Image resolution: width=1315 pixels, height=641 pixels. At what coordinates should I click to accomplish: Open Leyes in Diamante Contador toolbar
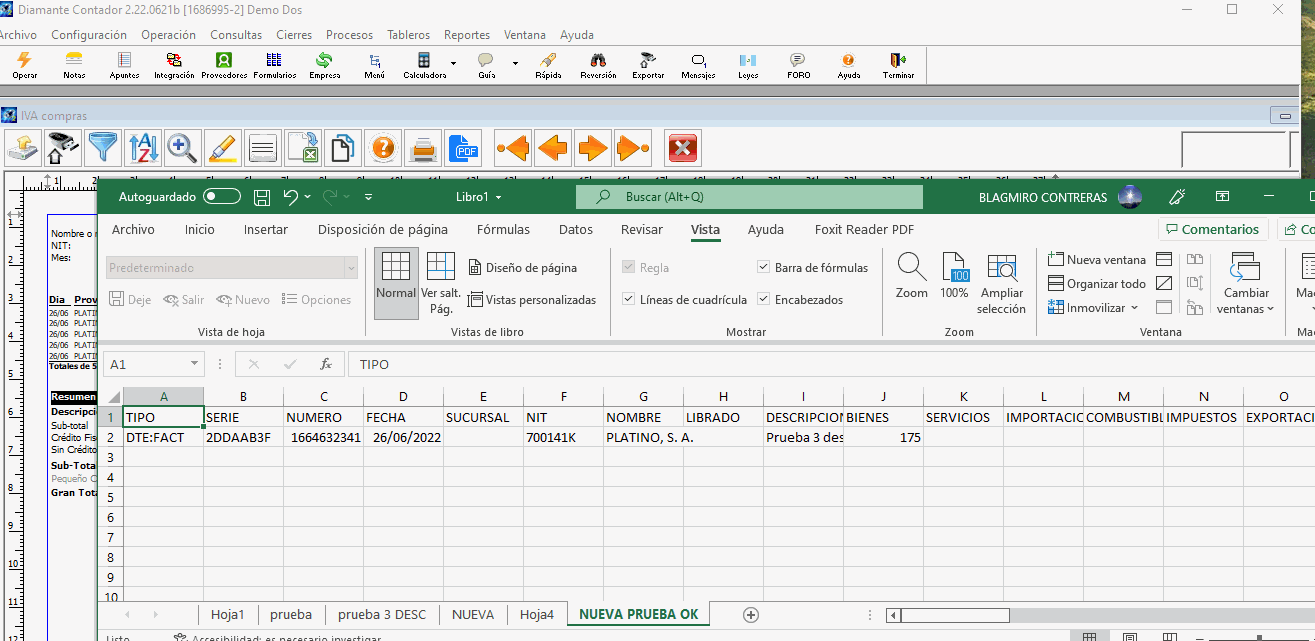[748, 66]
